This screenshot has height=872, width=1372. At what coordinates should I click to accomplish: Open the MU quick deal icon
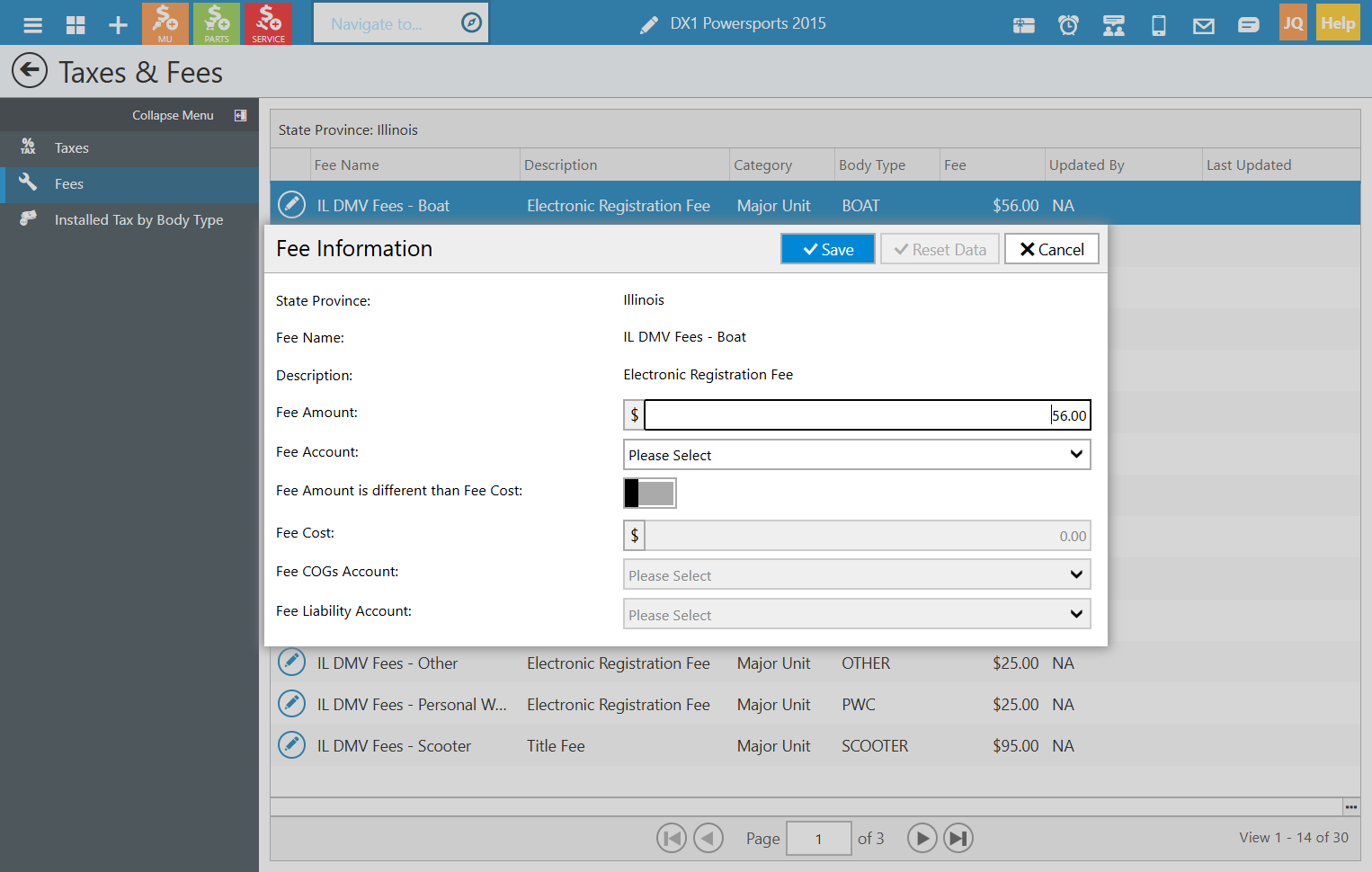click(x=165, y=23)
